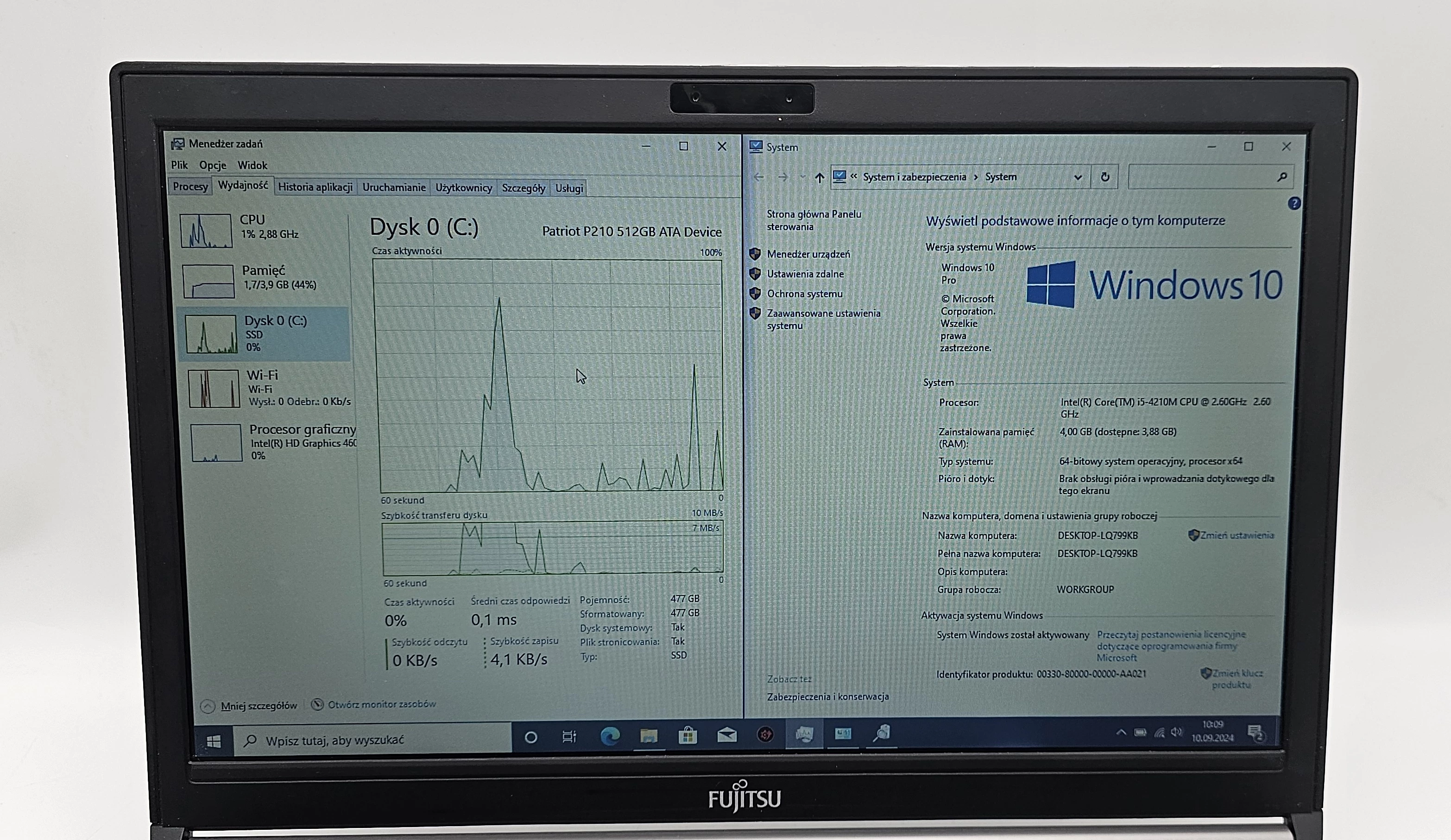
Task: Select Pamięć memory performance entry
Action: (265, 280)
